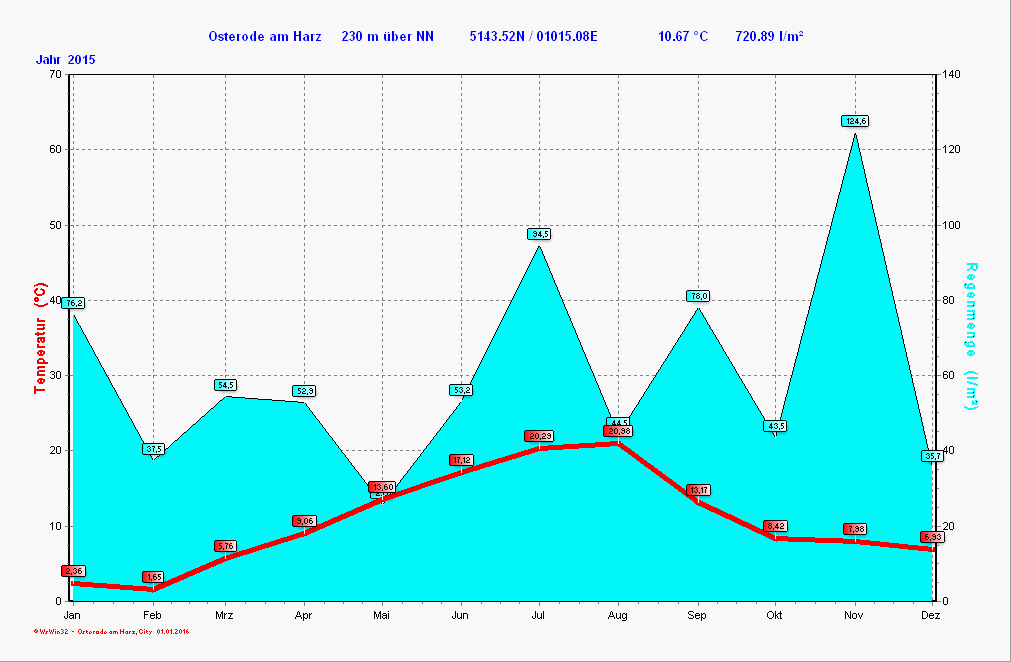Click the Mrz month label on x-axis
The width and height of the screenshot is (1011, 662).
pos(224,615)
